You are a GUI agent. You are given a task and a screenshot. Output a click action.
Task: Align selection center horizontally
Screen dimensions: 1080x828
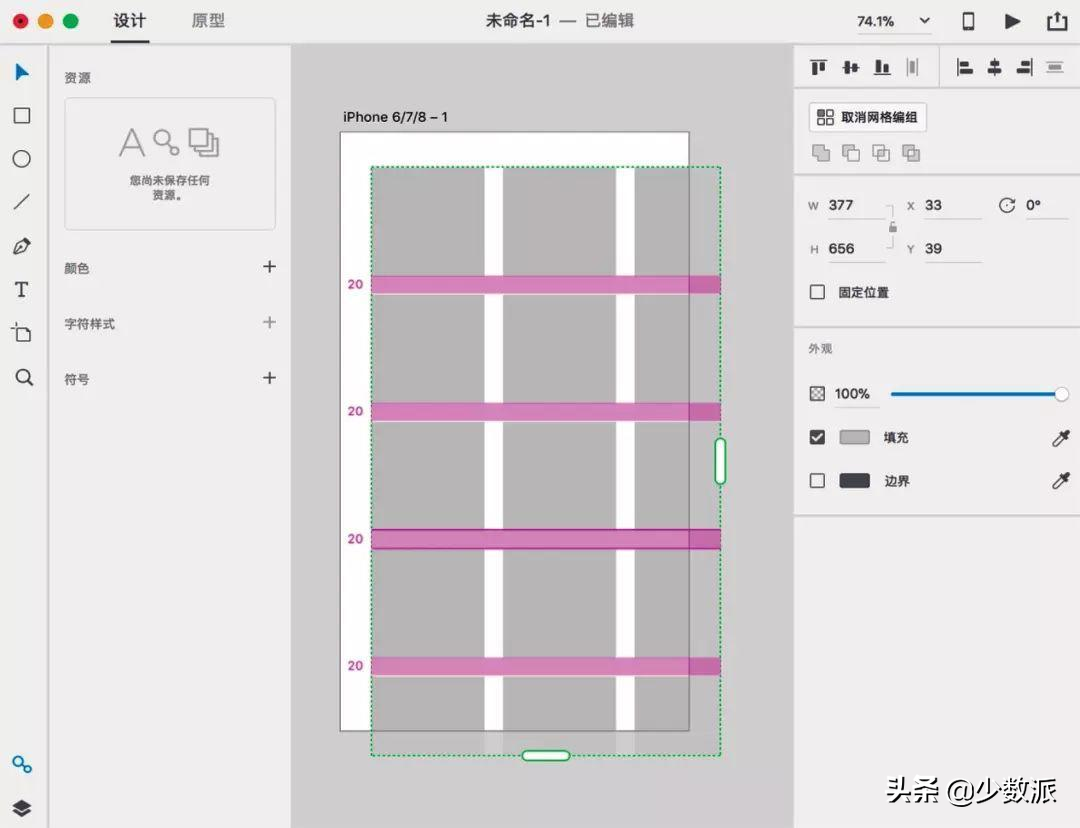995,67
